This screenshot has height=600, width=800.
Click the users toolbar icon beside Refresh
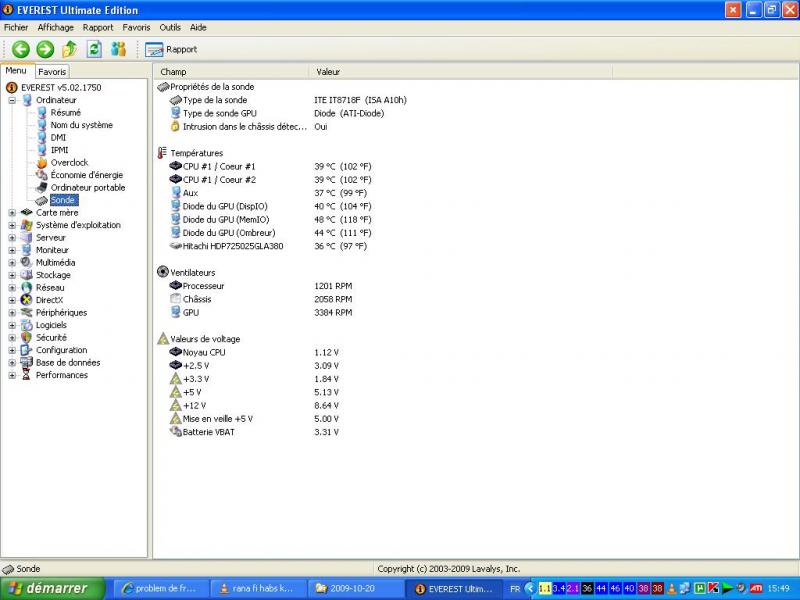coord(118,49)
